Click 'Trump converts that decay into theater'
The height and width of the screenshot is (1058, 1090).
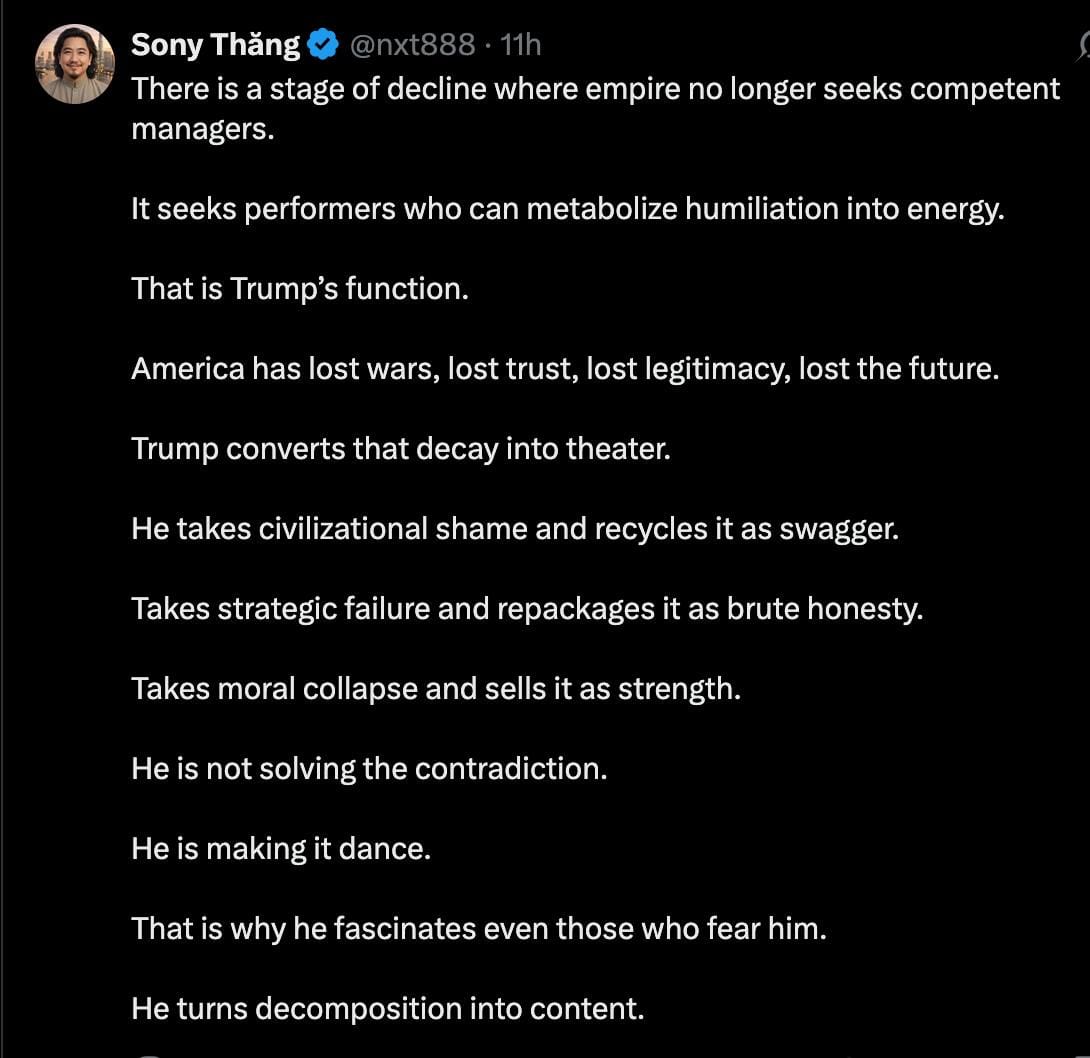pyautogui.click(x=401, y=449)
